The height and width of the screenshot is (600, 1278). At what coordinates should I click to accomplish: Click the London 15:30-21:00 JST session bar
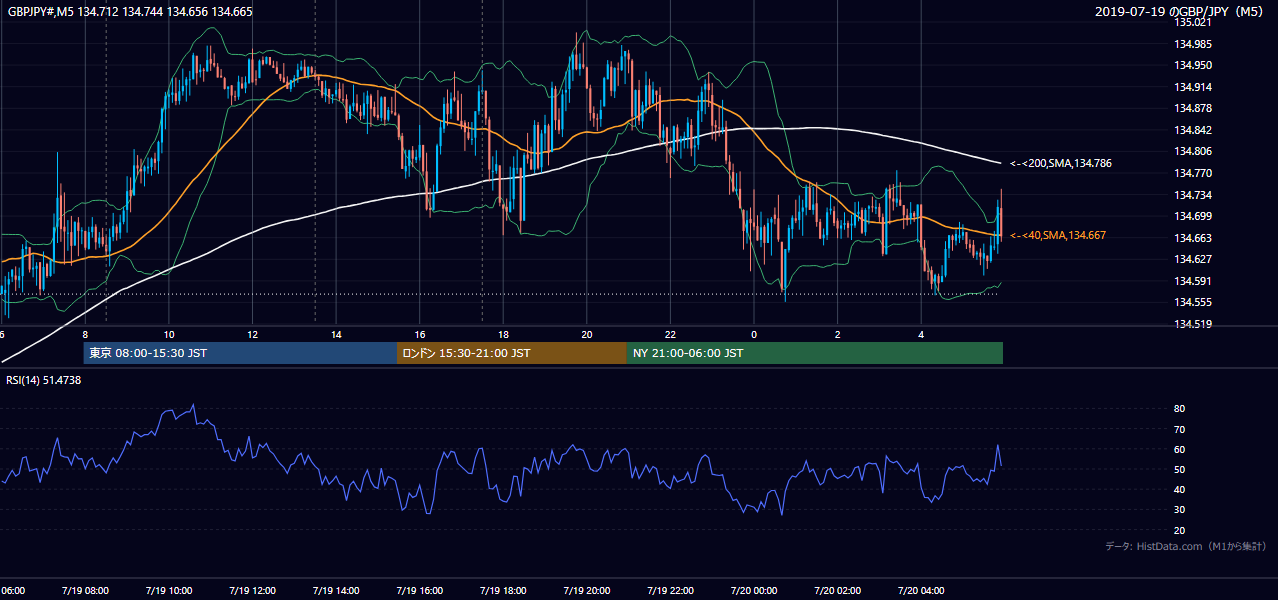coord(512,353)
